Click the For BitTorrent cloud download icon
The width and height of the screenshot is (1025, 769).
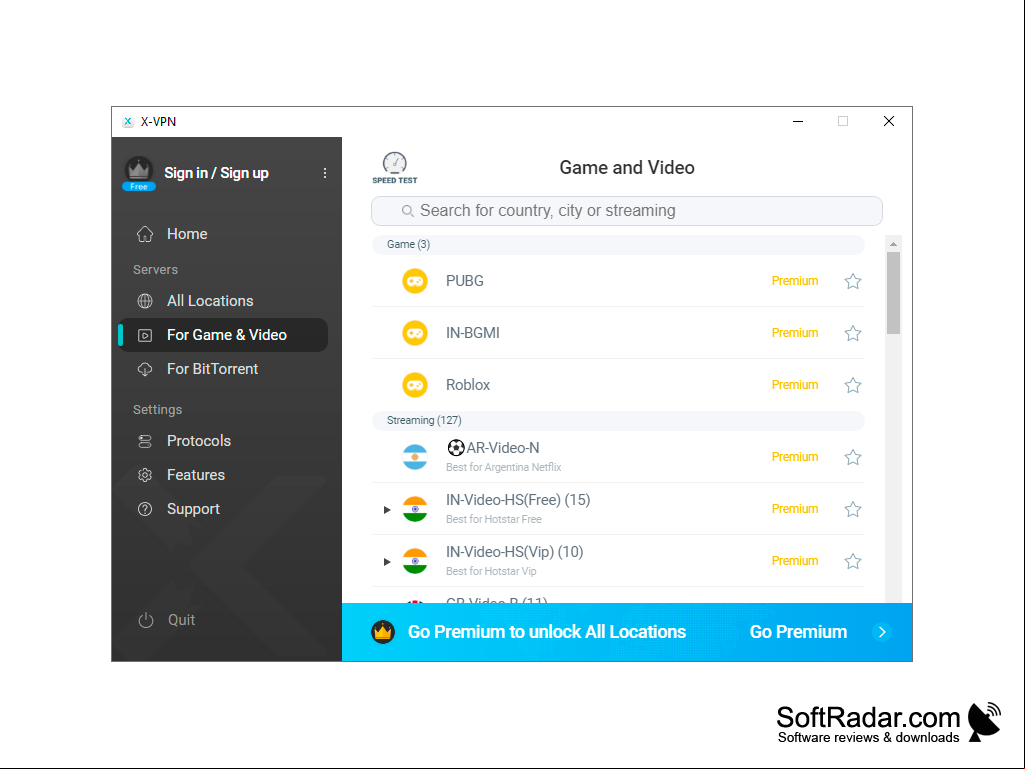coord(145,369)
